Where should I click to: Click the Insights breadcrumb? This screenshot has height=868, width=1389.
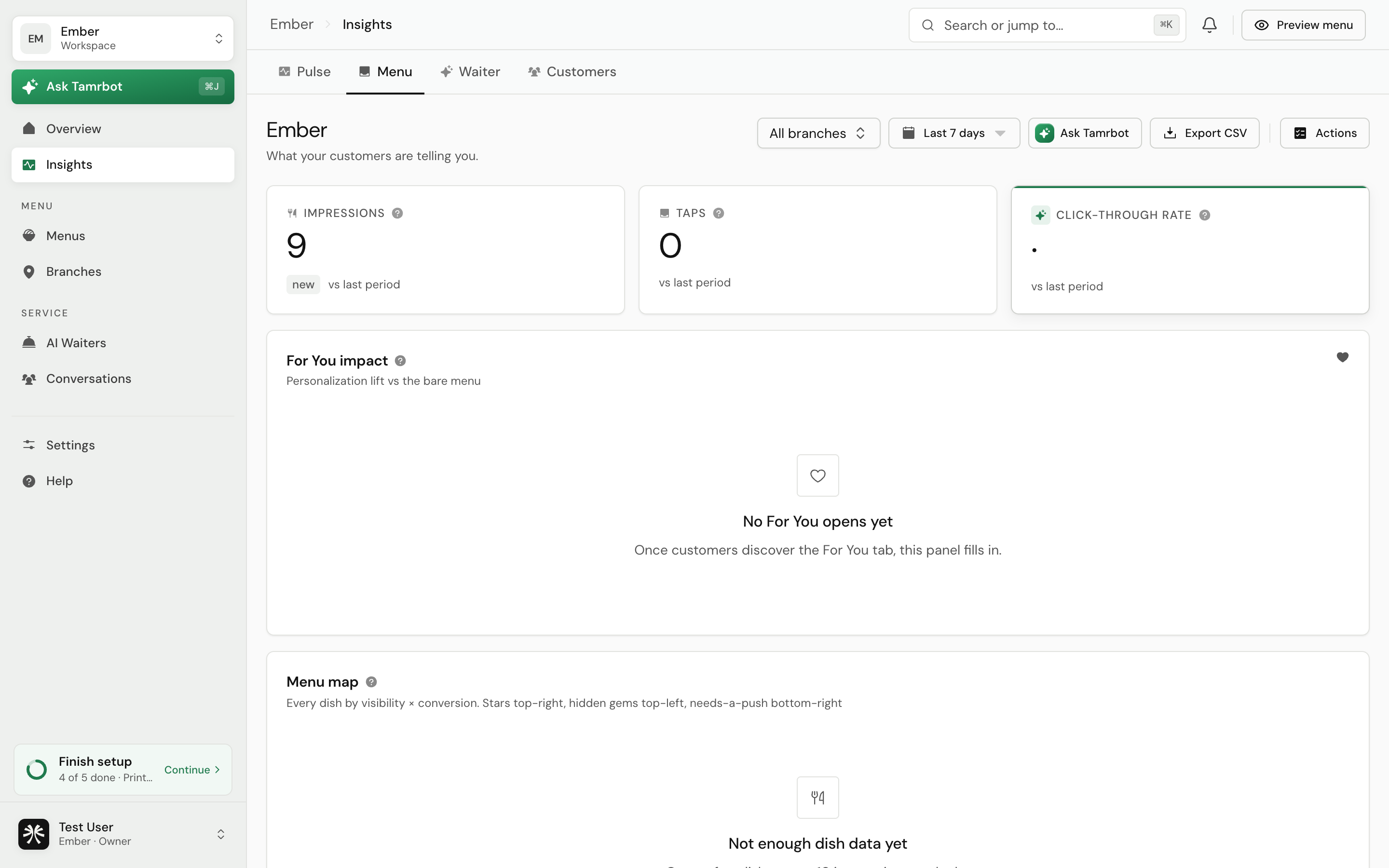click(367, 24)
